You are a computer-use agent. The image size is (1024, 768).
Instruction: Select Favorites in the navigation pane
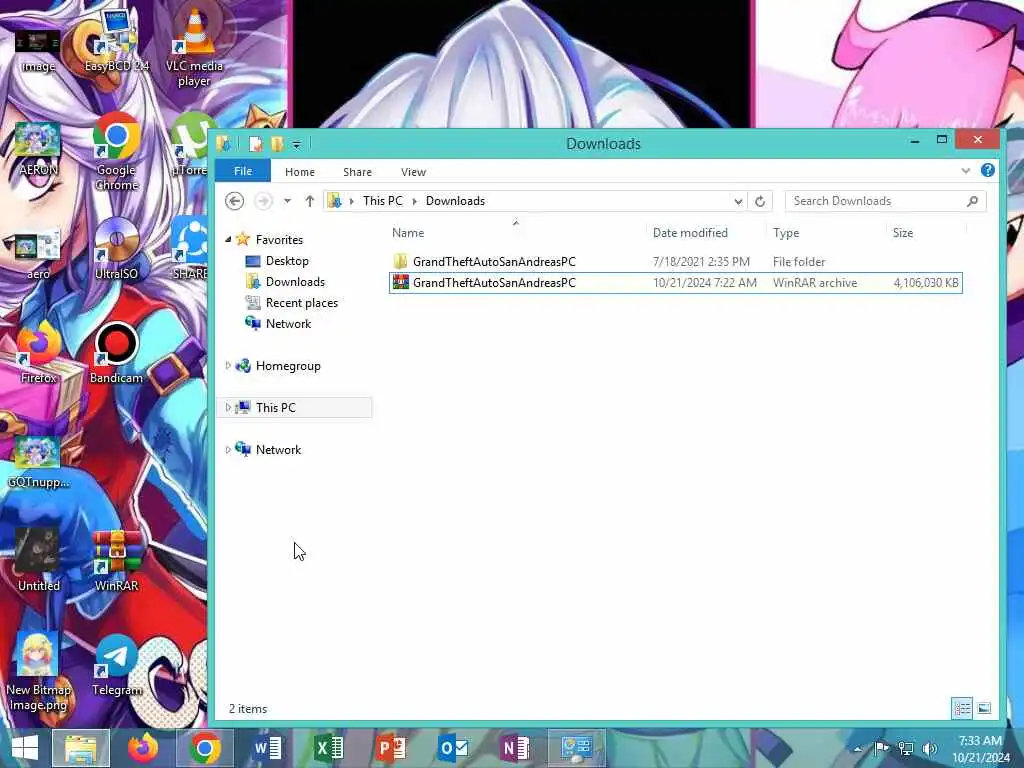[x=279, y=240]
